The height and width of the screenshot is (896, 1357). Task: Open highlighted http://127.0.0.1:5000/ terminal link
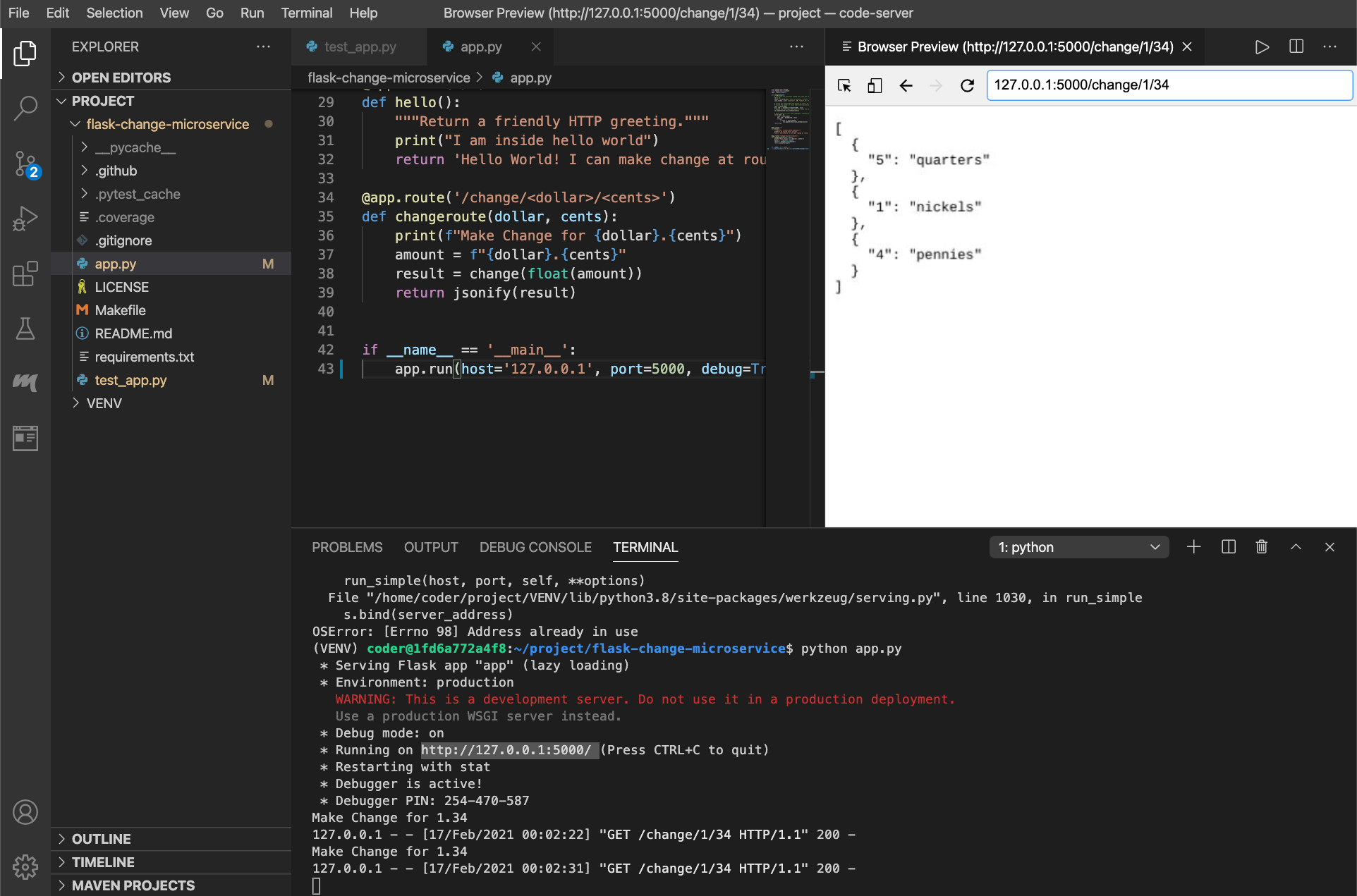508,750
